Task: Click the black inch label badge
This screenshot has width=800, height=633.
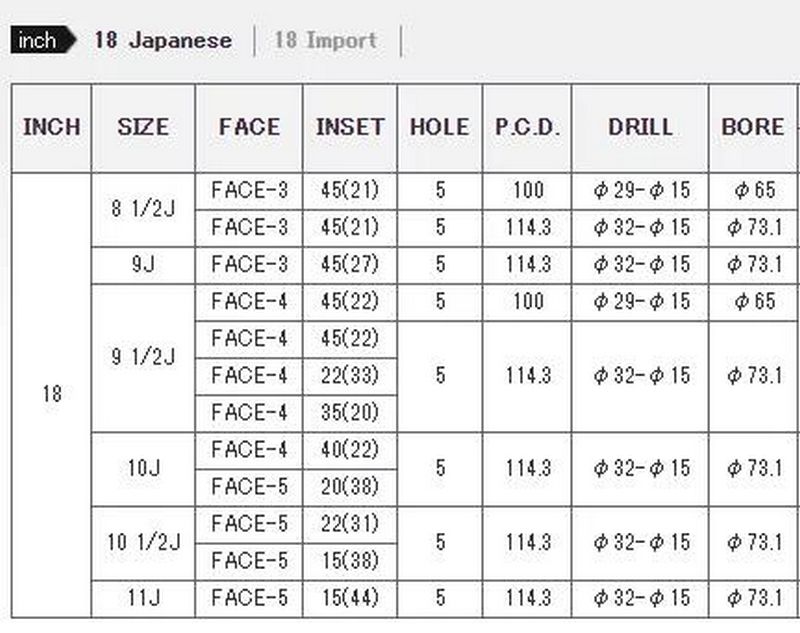Action: pos(41,41)
